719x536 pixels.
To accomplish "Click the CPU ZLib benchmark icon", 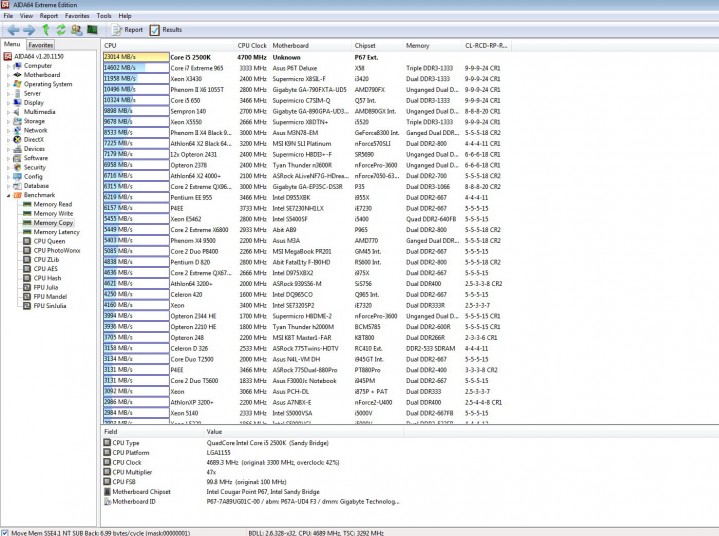I will tap(27, 260).
